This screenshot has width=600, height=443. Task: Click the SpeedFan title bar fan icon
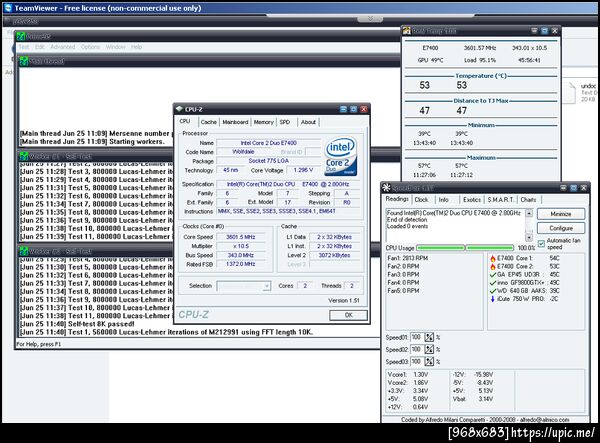coord(386,188)
